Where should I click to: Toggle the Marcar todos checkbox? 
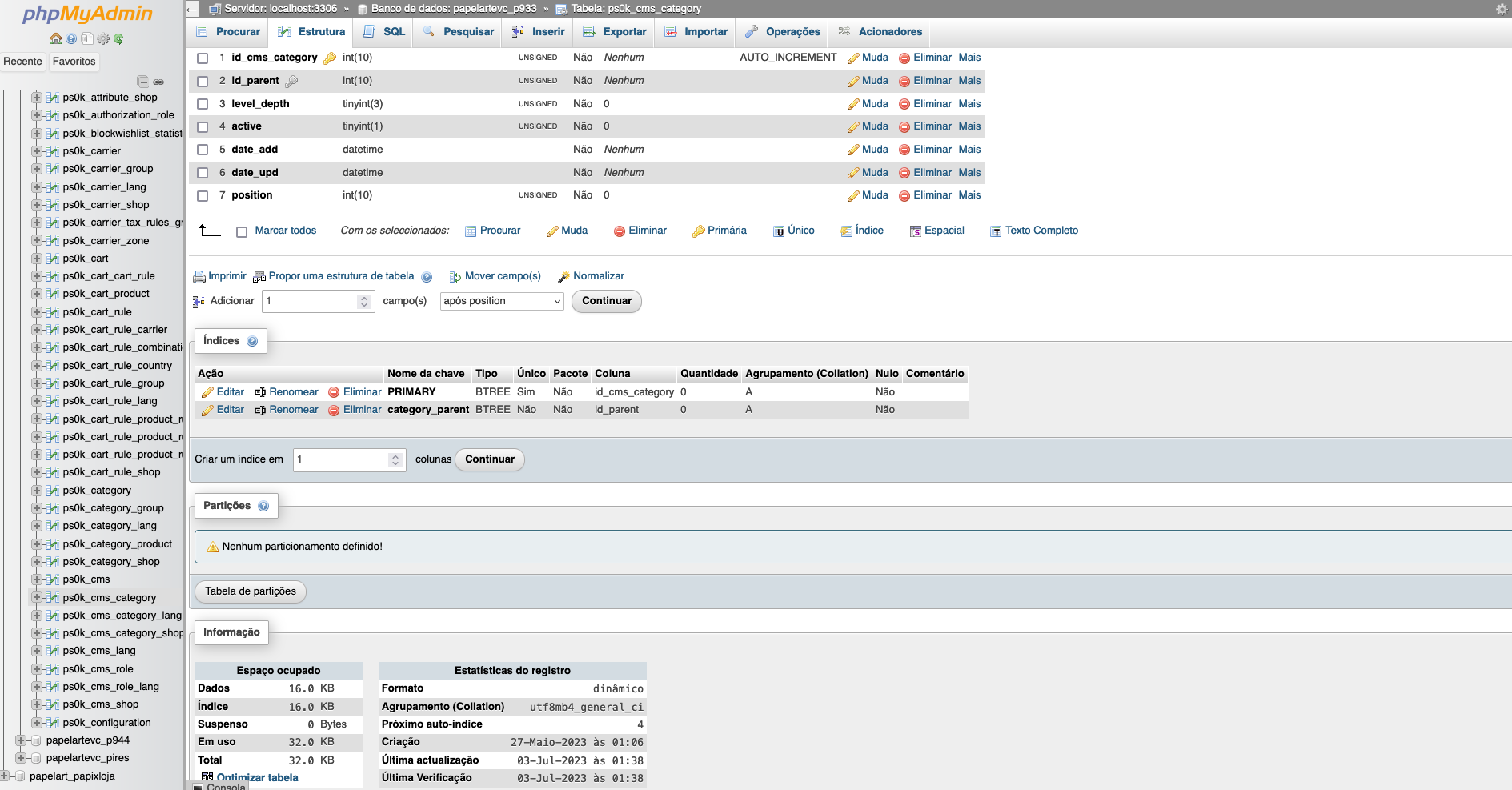click(242, 232)
